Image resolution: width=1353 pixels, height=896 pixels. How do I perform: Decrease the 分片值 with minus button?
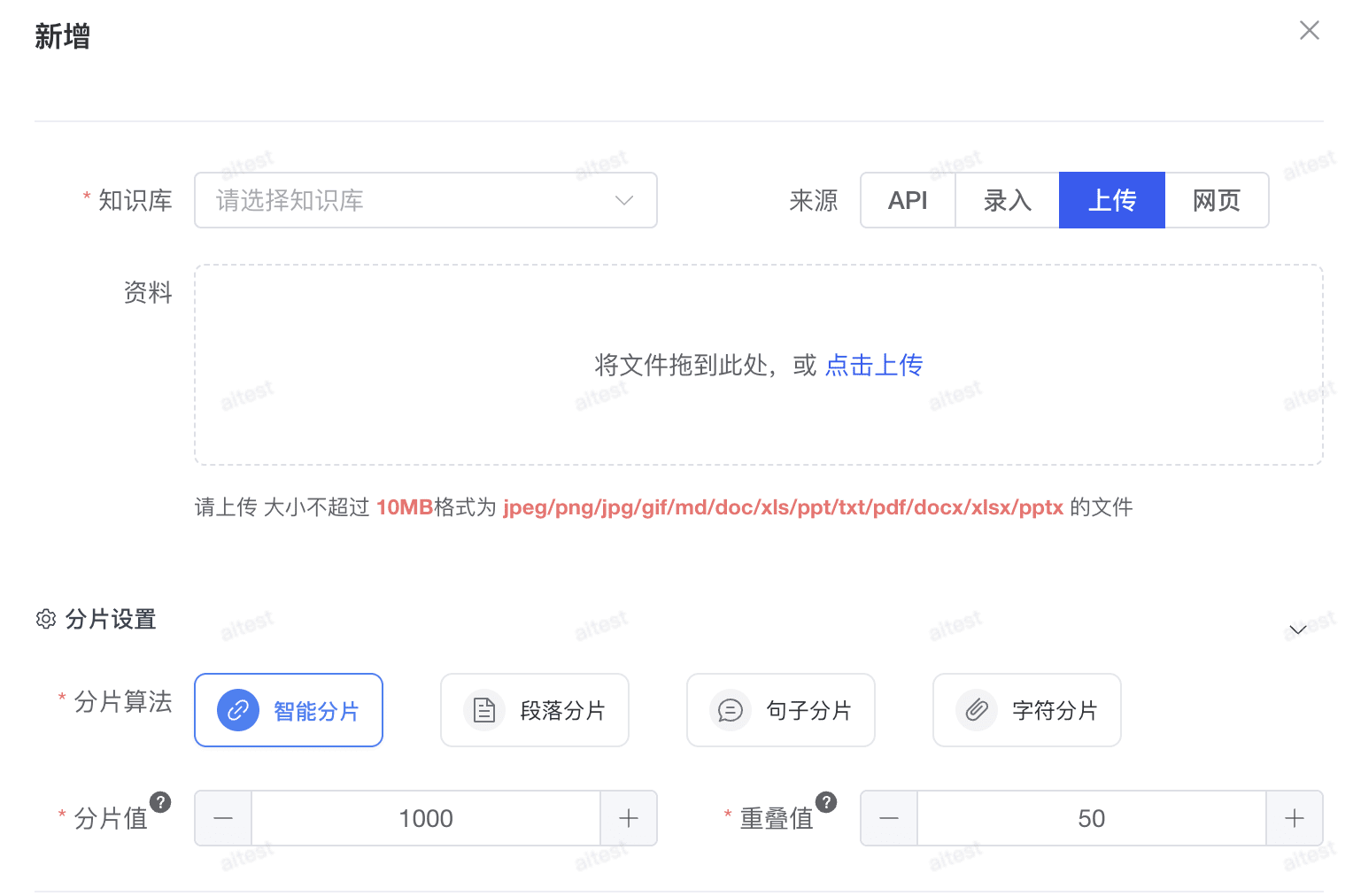223,818
